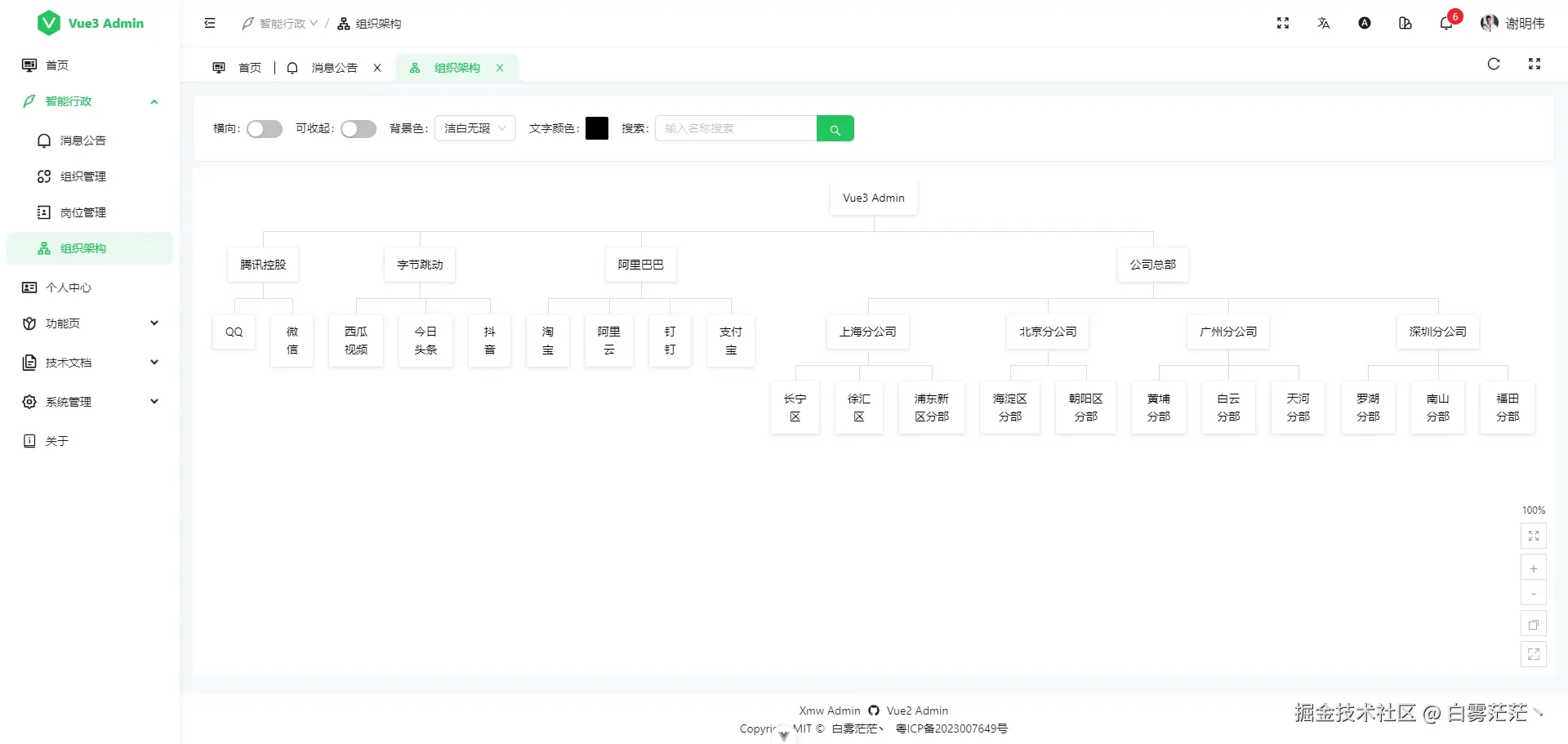Select the 福田分部 org node
Viewport: 1568px width, 744px height.
(x=1508, y=408)
